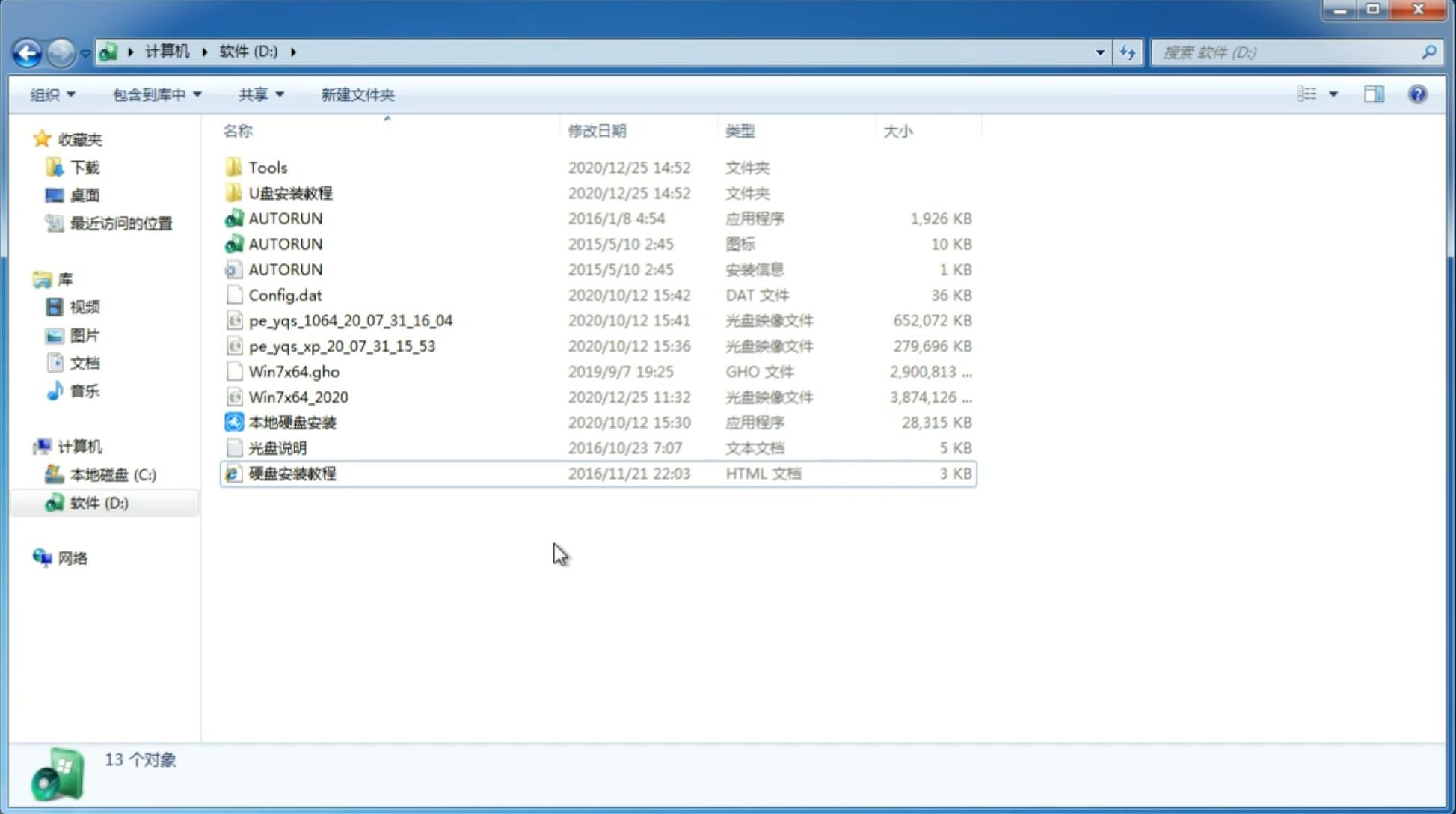Open Config.dat configuration file
The width and height of the screenshot is (1456, 814).
[x=286, y=295]
